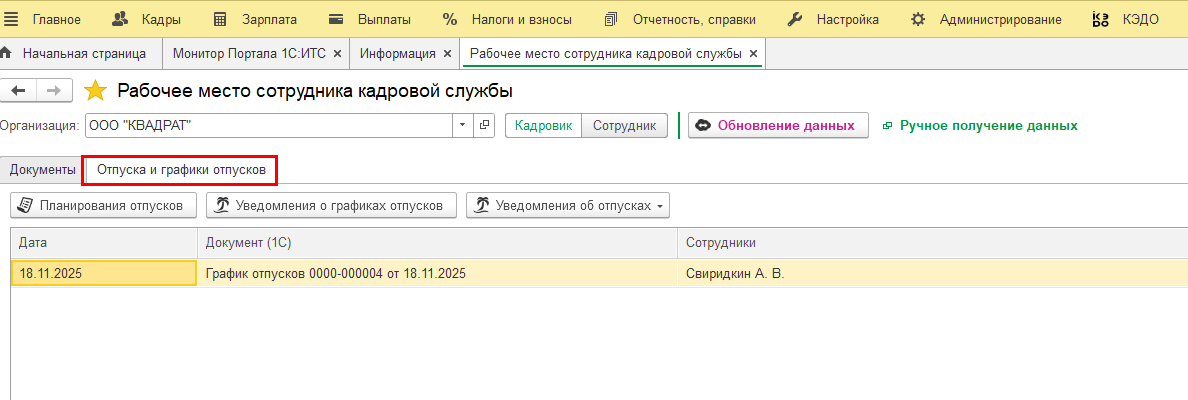Close the Рабочее место сотрудника кадровой службы tab
Viewport: 1188px width, 400px height.
click(x=753, y=53)
